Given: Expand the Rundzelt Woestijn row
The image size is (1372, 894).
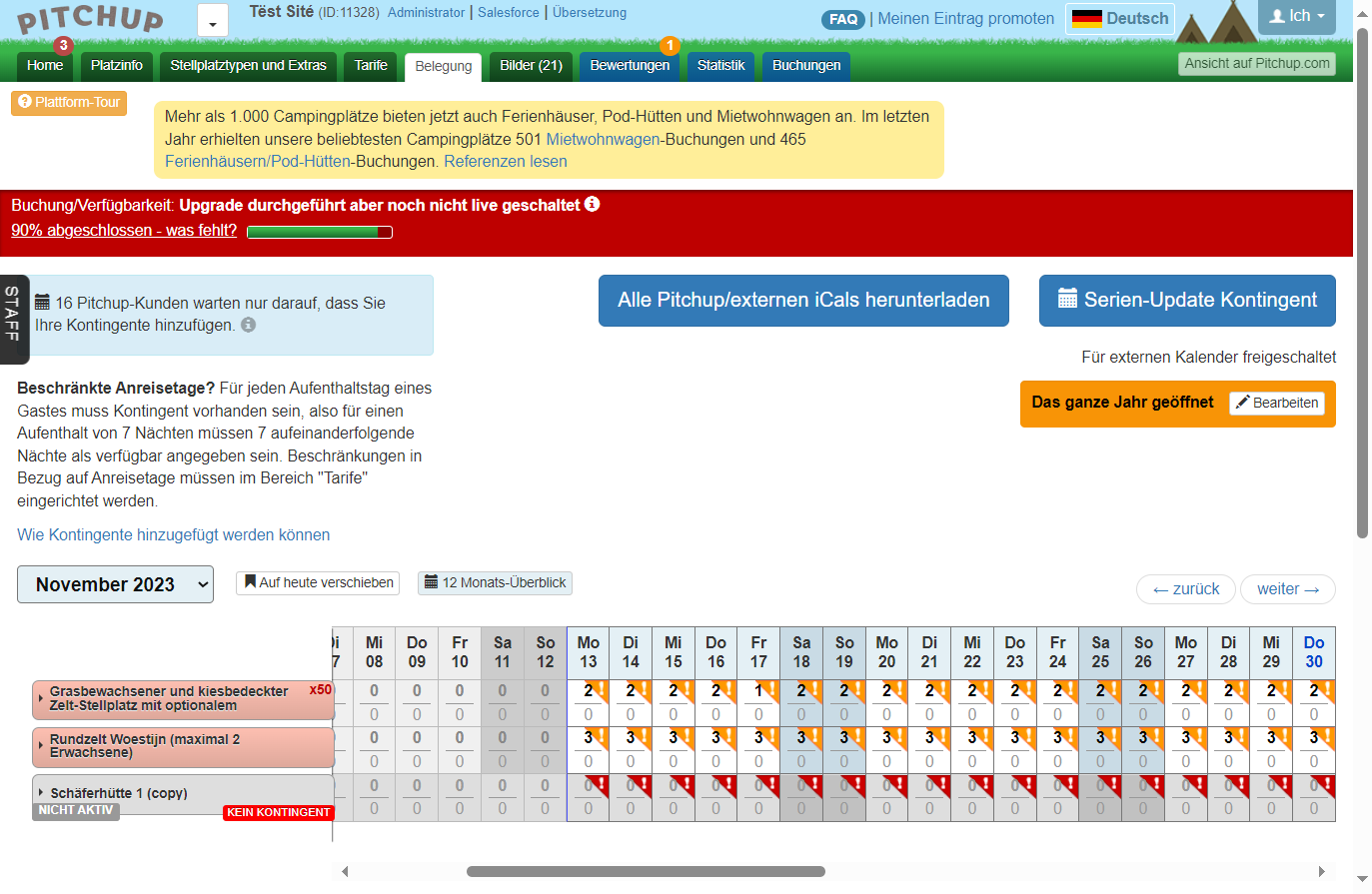Looking at the screenshot, I should click(x=41, y=745).
